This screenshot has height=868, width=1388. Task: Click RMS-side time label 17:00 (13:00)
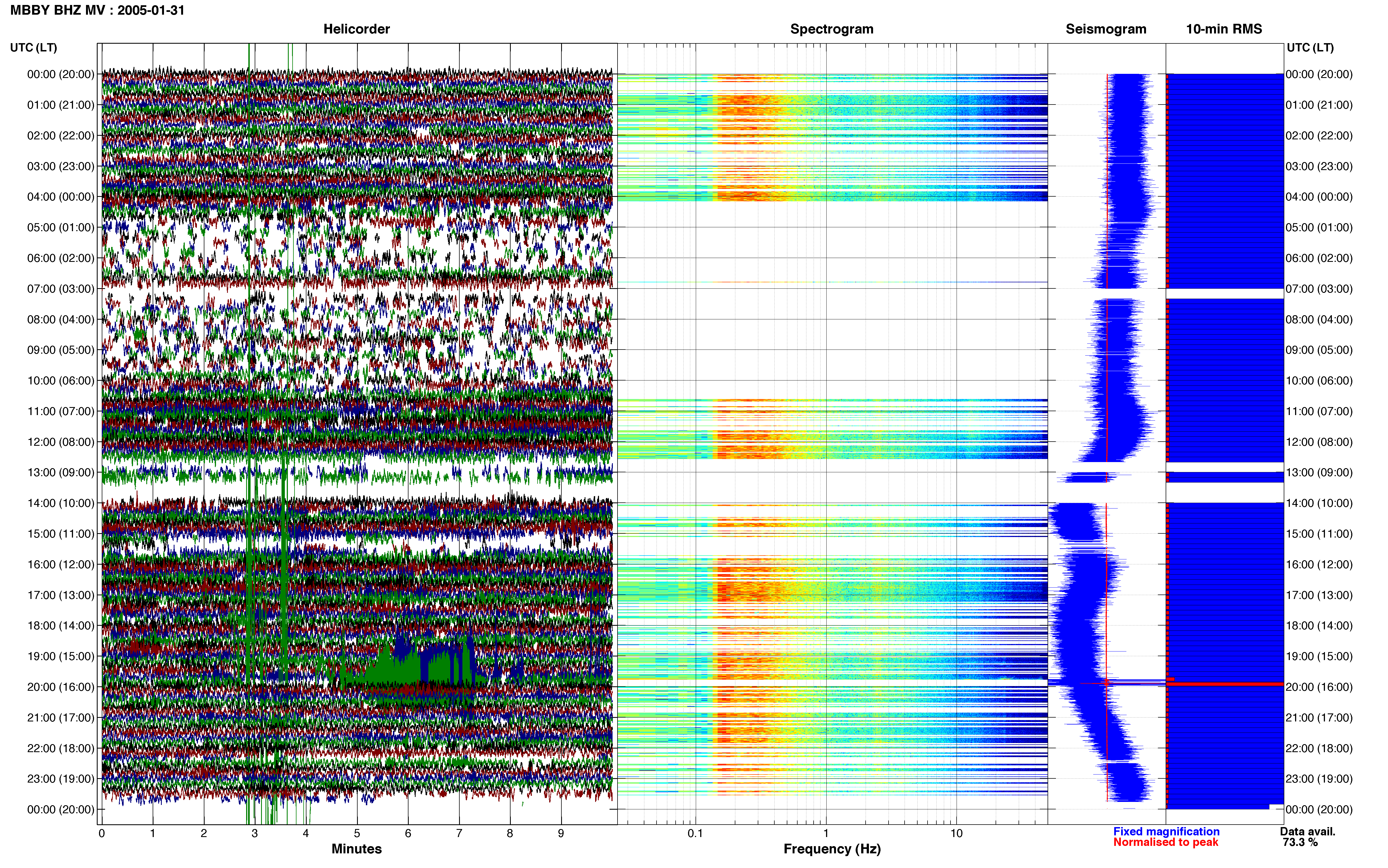1319,595
